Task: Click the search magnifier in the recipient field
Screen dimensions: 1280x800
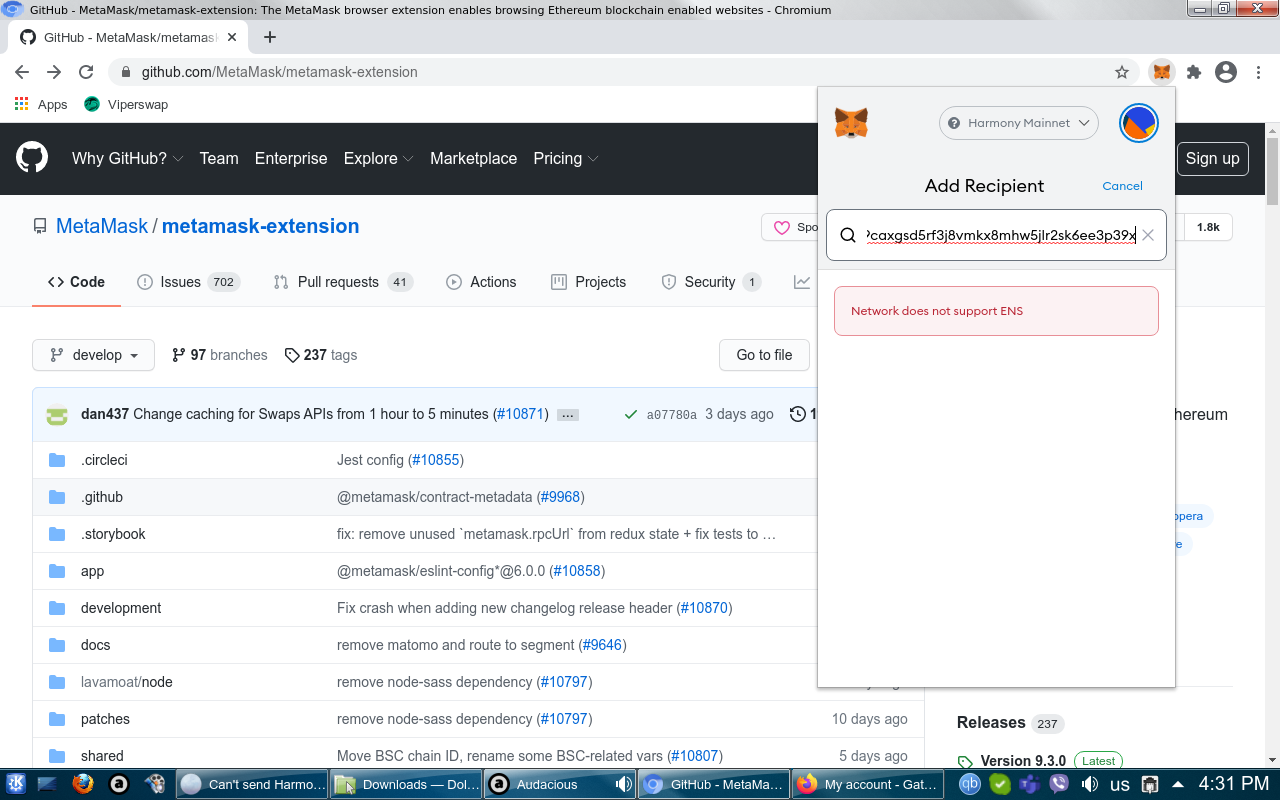Action: tap(848, 235)
